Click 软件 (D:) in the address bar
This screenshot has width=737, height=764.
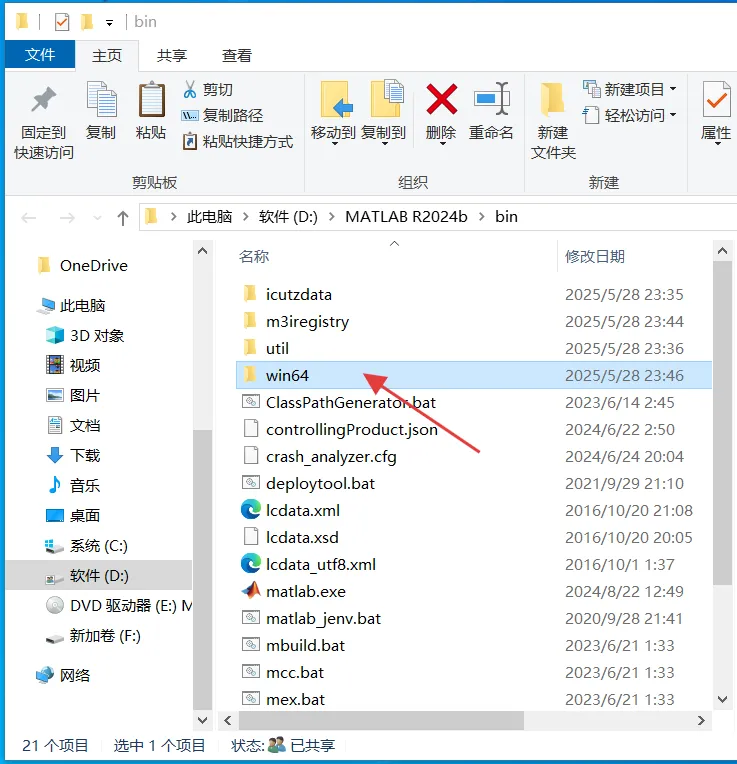[x=288, y=217]
